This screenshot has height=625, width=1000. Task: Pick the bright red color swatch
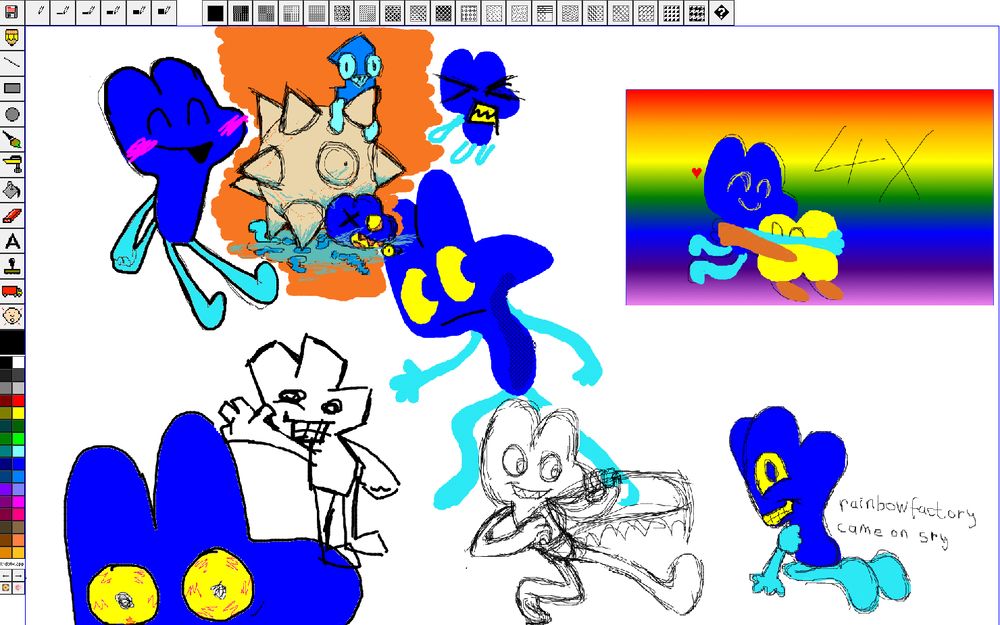tap(18, 401)
